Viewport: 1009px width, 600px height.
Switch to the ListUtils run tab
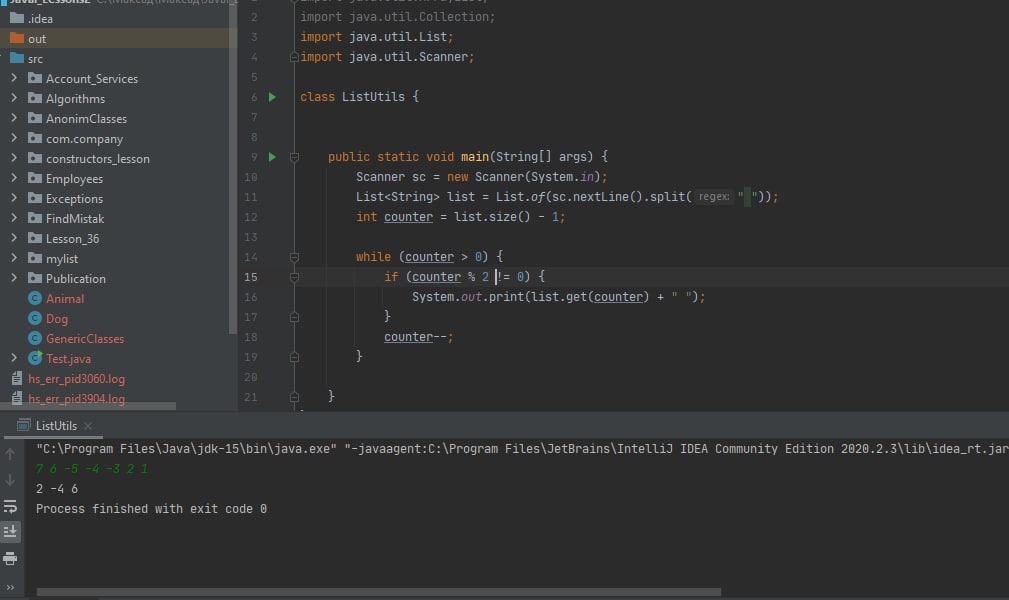56,426
